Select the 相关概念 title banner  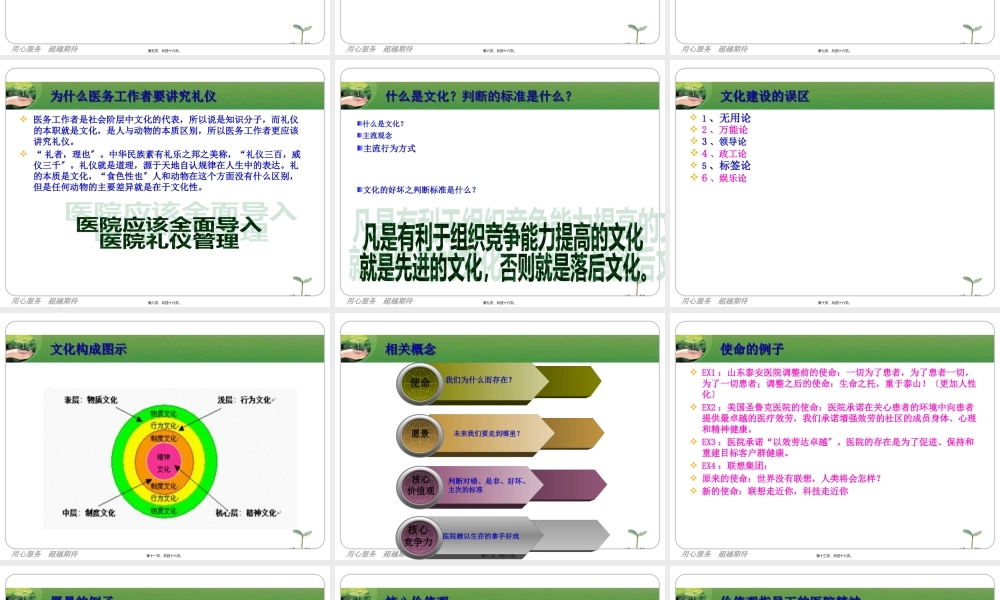point(412,348)
